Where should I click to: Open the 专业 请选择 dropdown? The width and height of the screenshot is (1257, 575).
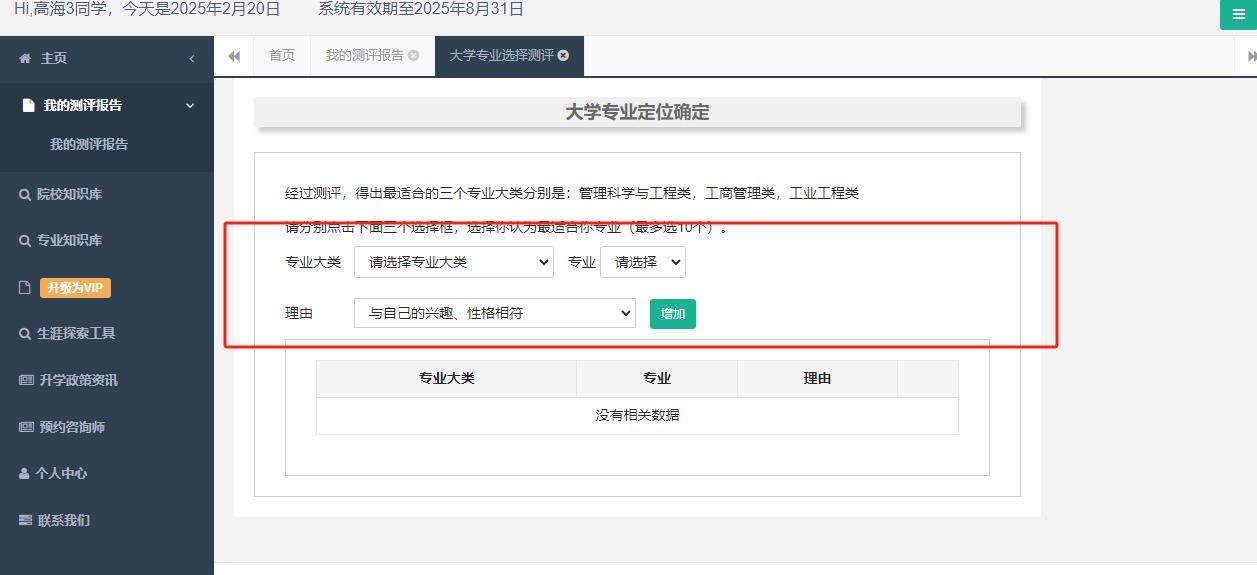tap(642, 262)
